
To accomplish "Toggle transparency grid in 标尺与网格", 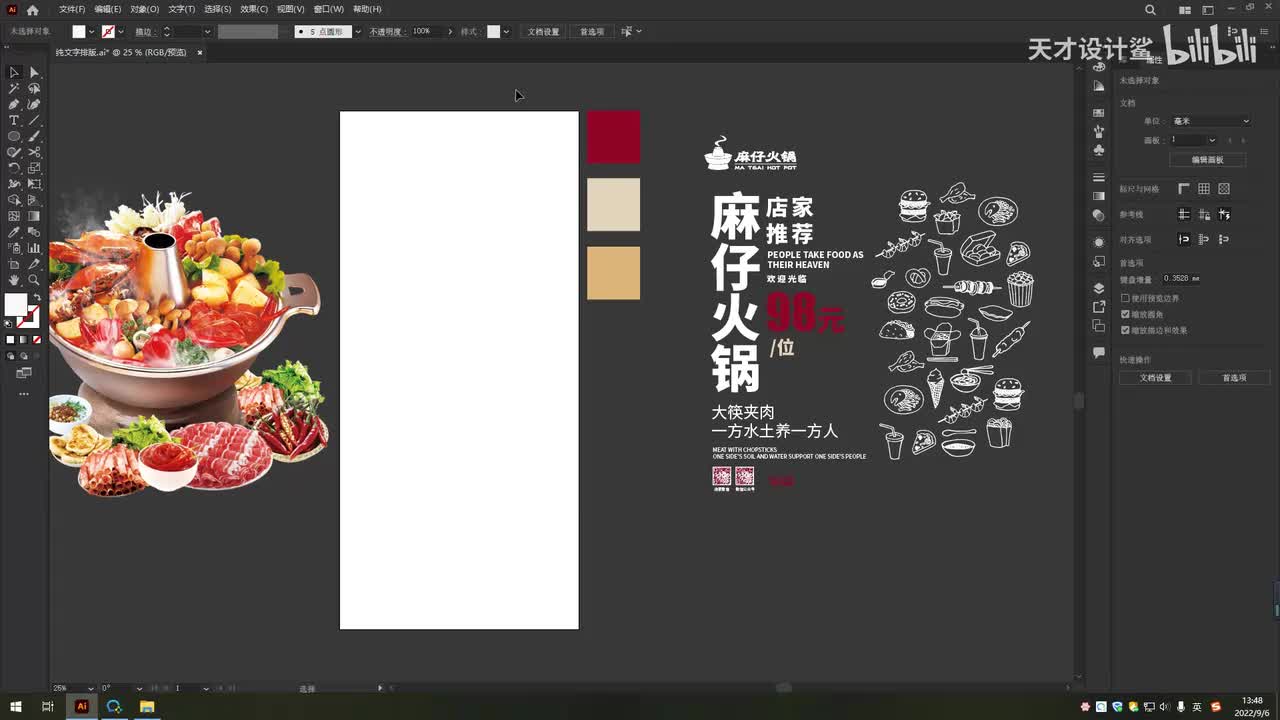I will [x=1224, y=188].
